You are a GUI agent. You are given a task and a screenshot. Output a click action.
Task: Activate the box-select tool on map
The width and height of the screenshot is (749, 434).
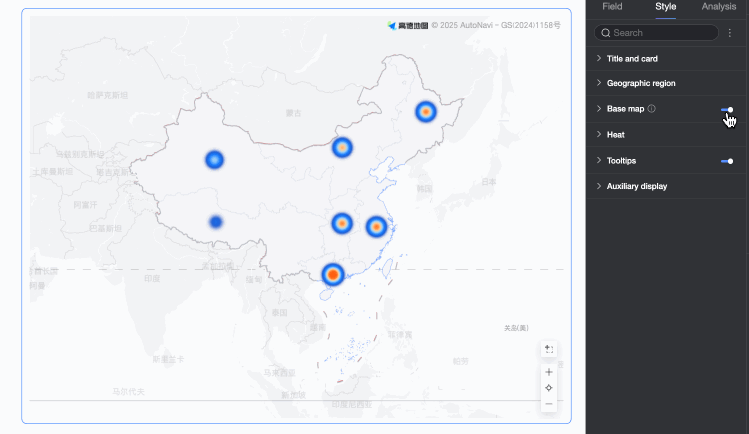[x=549, y=349]
